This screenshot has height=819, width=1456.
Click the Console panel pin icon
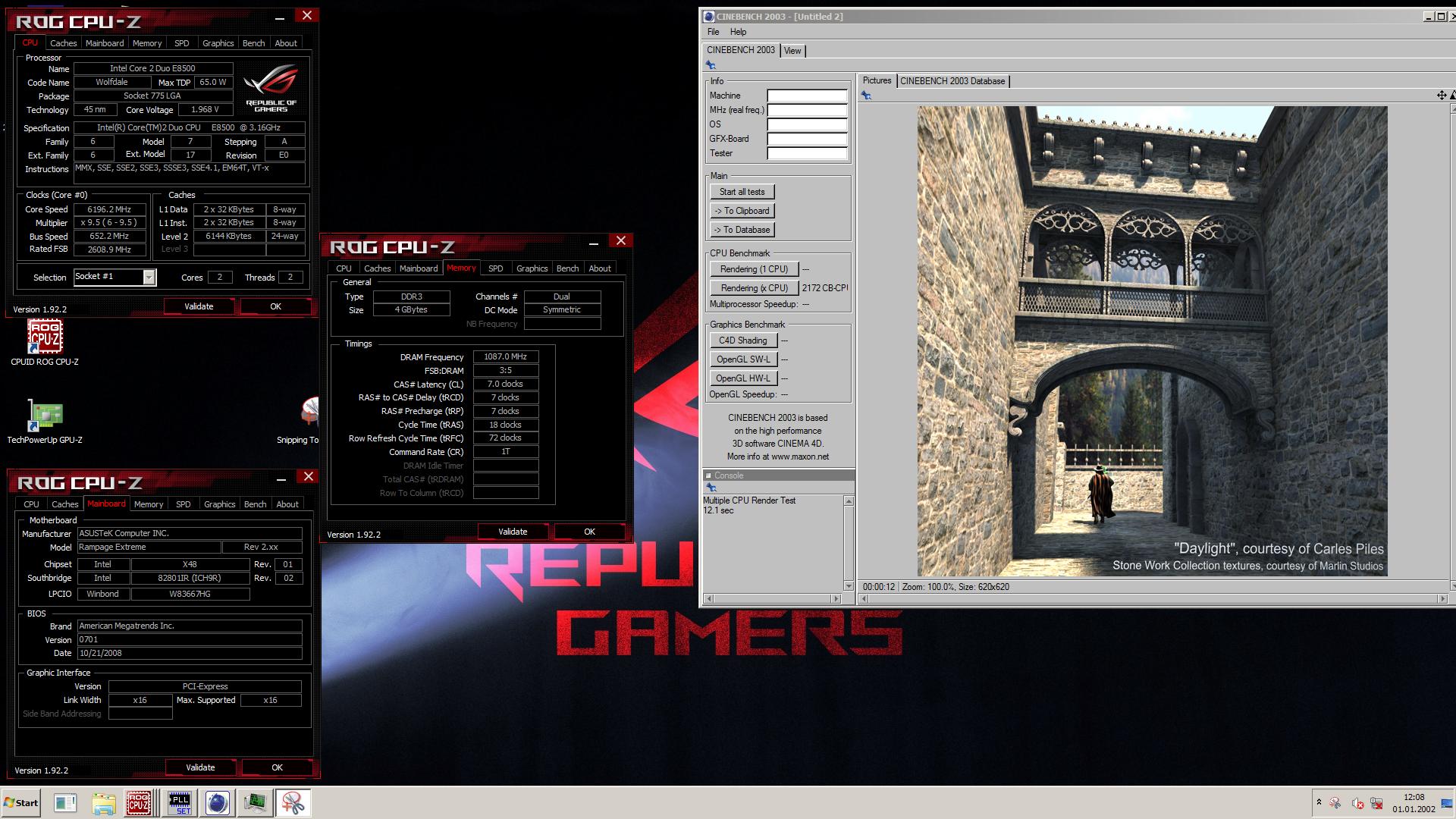click(x=711, y=488)
